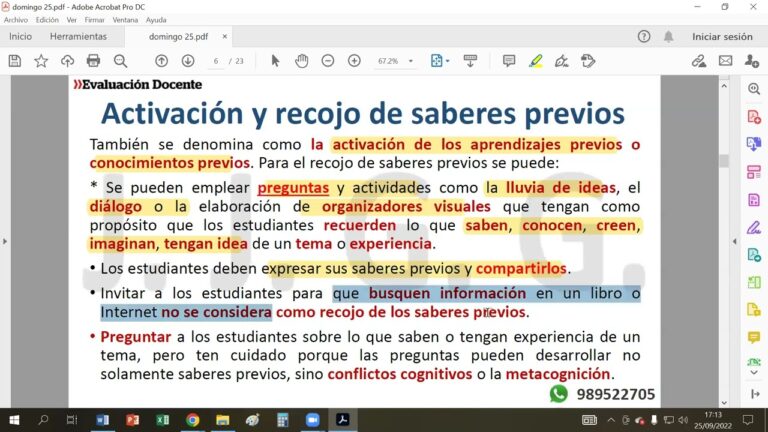This screenshot has height=432, width=768.
Task: Open the Firmar menu
Action: (x=95, y=20)
